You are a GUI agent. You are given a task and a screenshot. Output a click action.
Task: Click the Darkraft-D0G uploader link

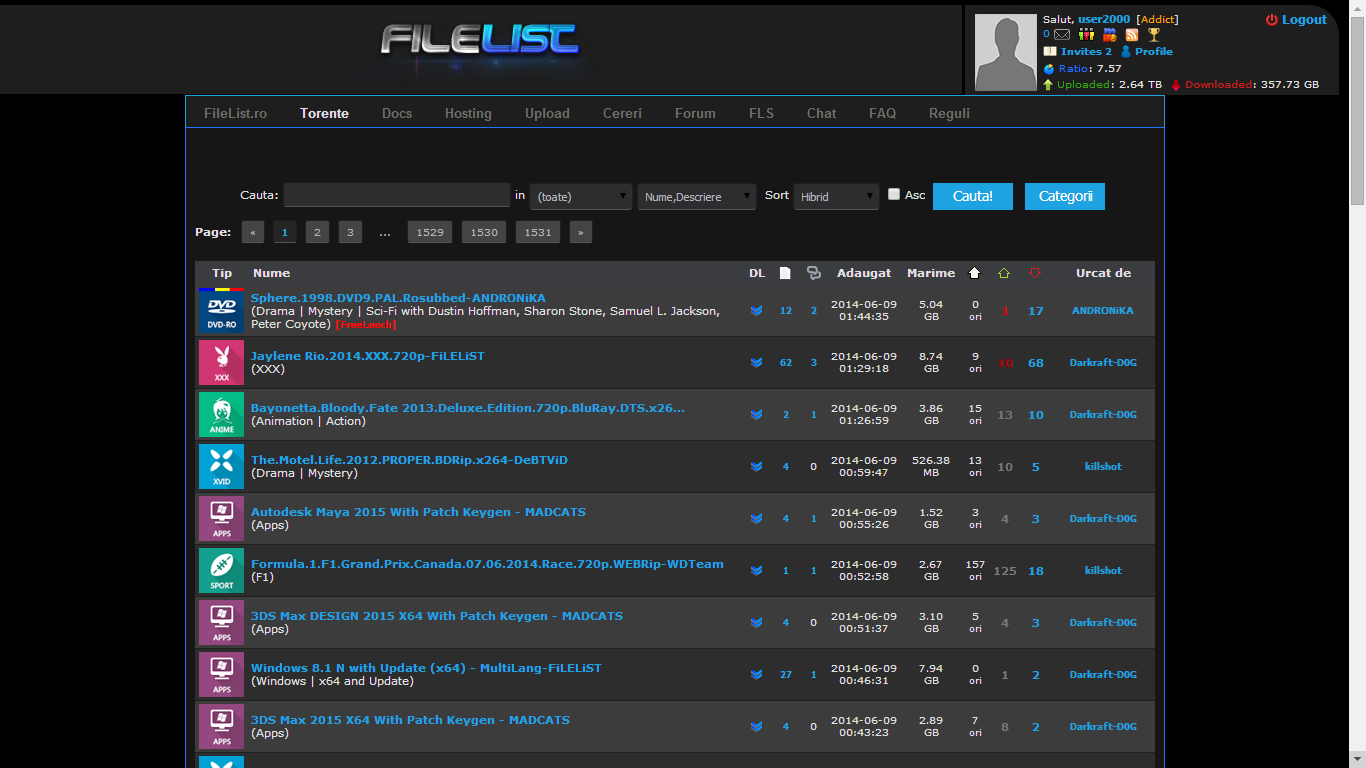pos(1103,362)
